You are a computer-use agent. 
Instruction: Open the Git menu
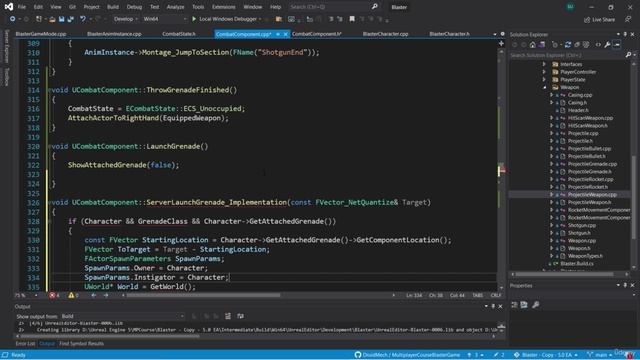[72, 7]
